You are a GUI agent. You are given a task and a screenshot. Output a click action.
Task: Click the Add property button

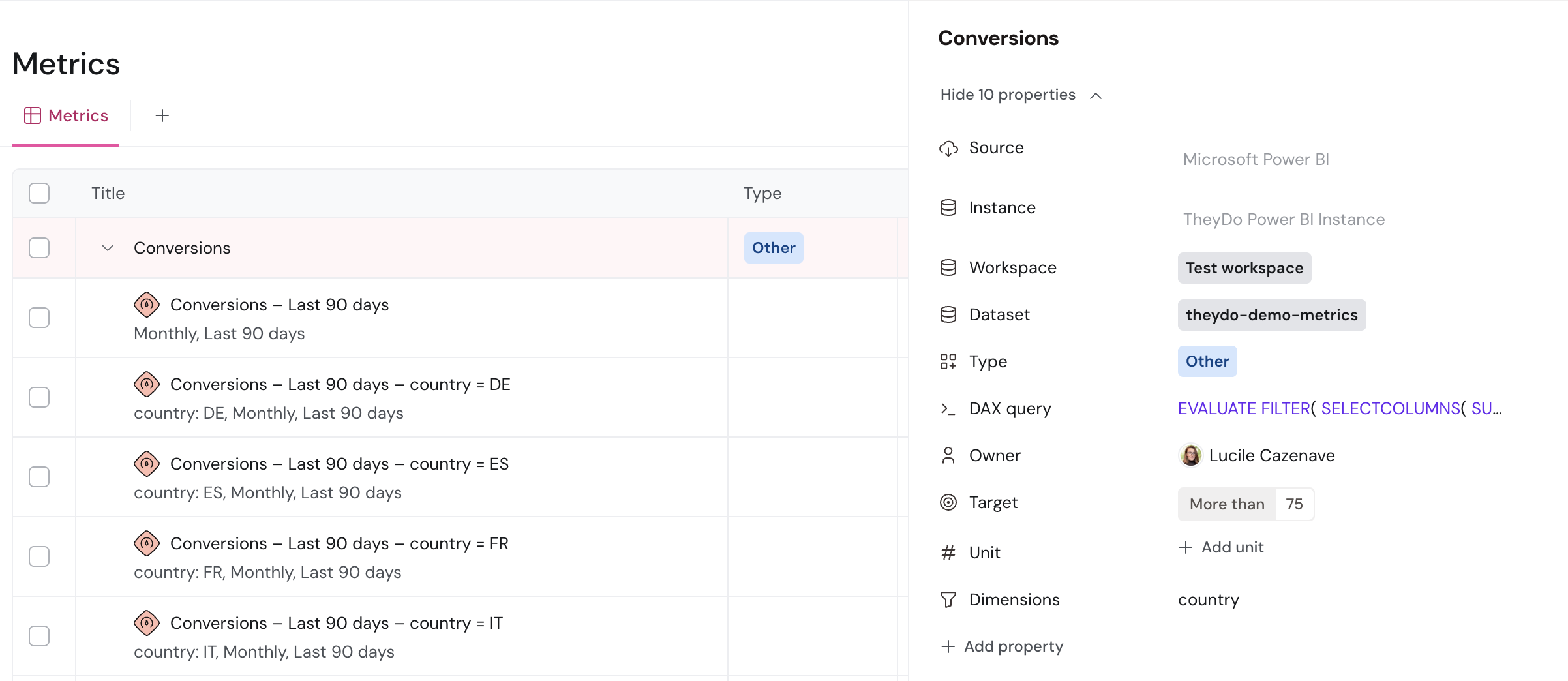(1003, 646)
